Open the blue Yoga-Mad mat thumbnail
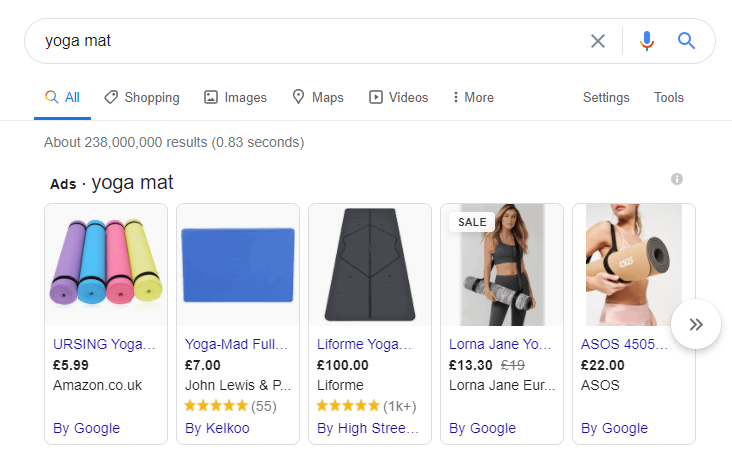 coord(238,265)
